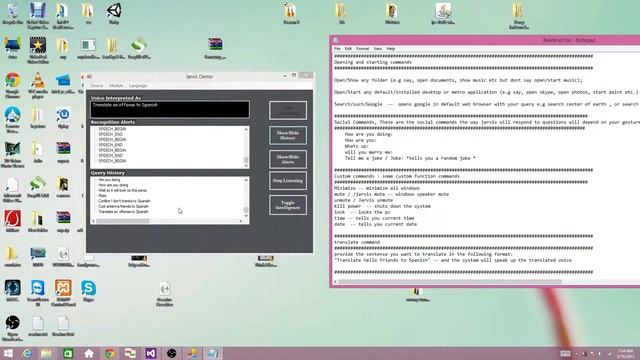Open the Help menu in Notepad

pos(391,49)
